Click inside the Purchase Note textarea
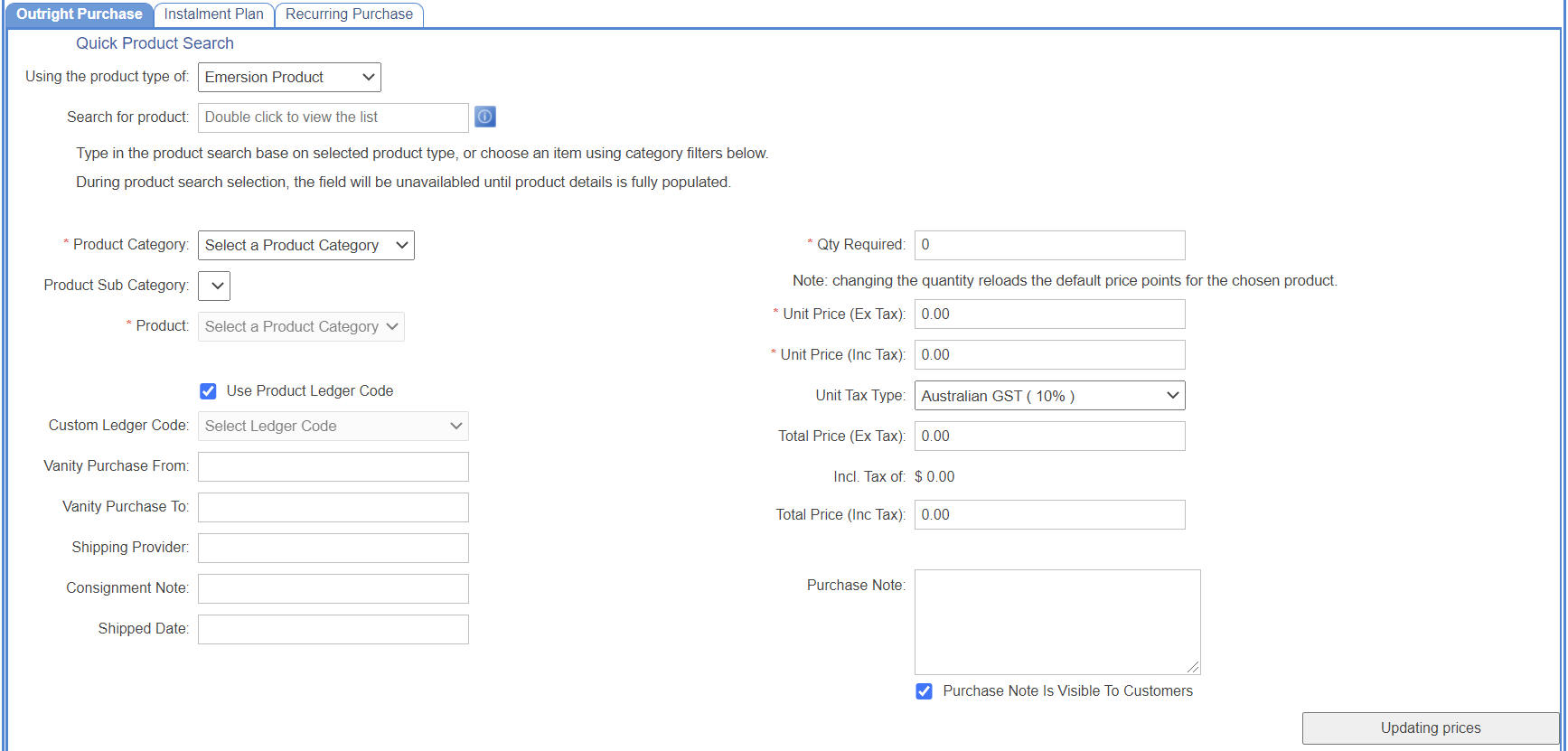This screenshot has height=751, width=1568. tap(1056, 622)
